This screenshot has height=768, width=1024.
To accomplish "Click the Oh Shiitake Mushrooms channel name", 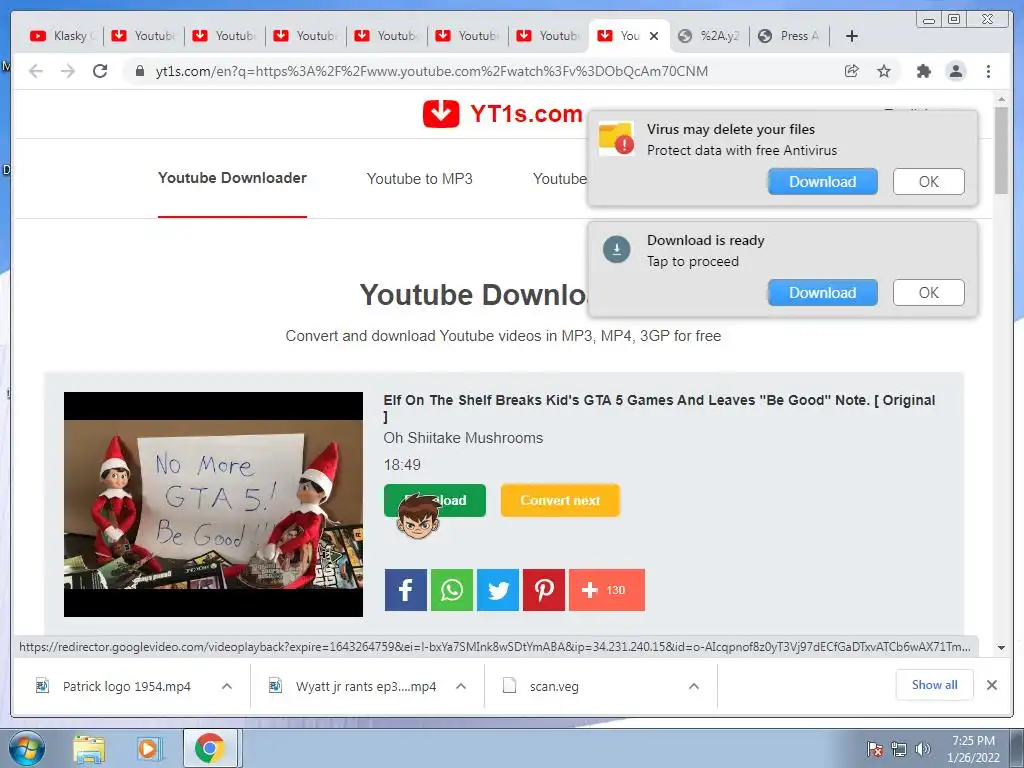I will point(463,438).
